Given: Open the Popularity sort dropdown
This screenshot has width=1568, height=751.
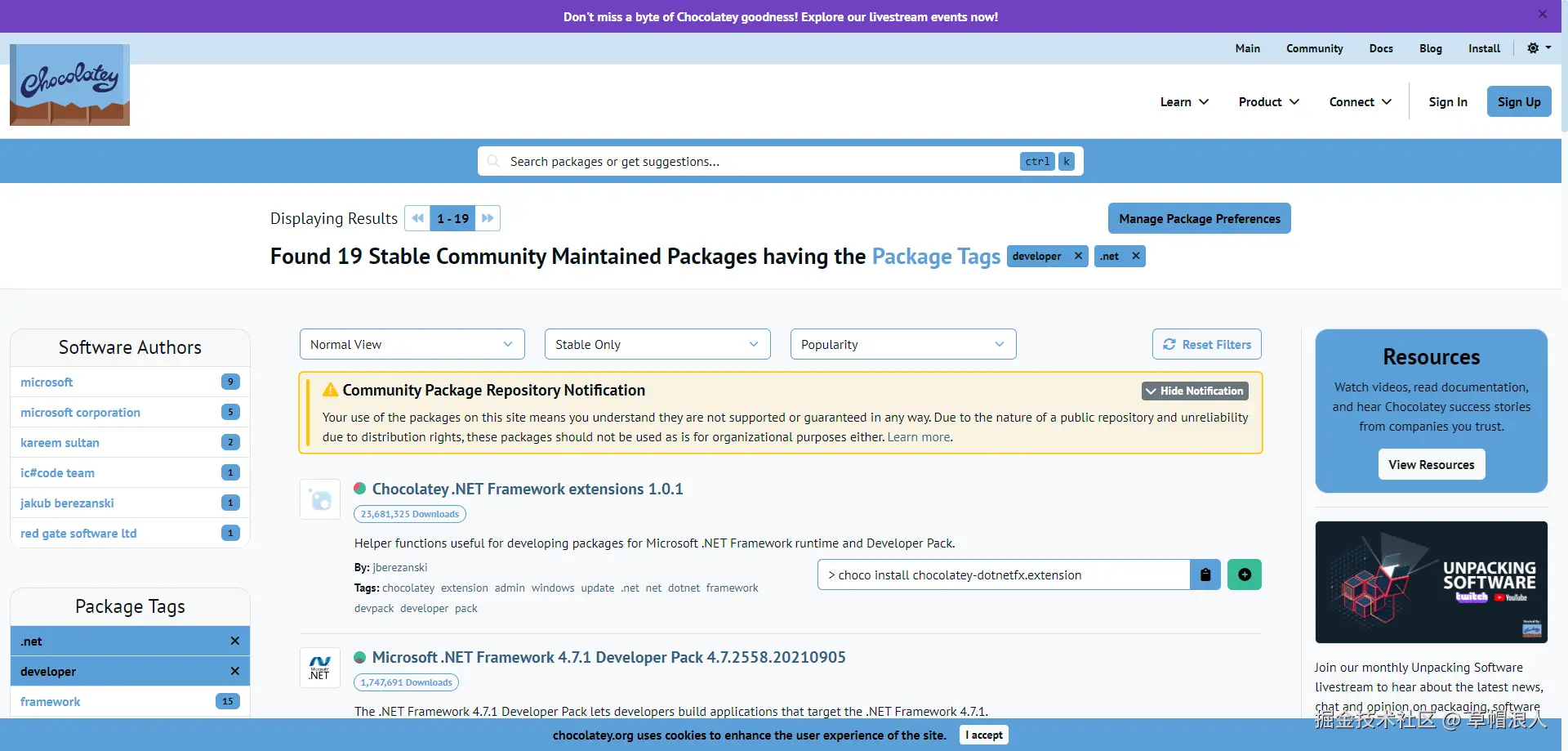Looking at the screenshot, I should tap(903, 344).
